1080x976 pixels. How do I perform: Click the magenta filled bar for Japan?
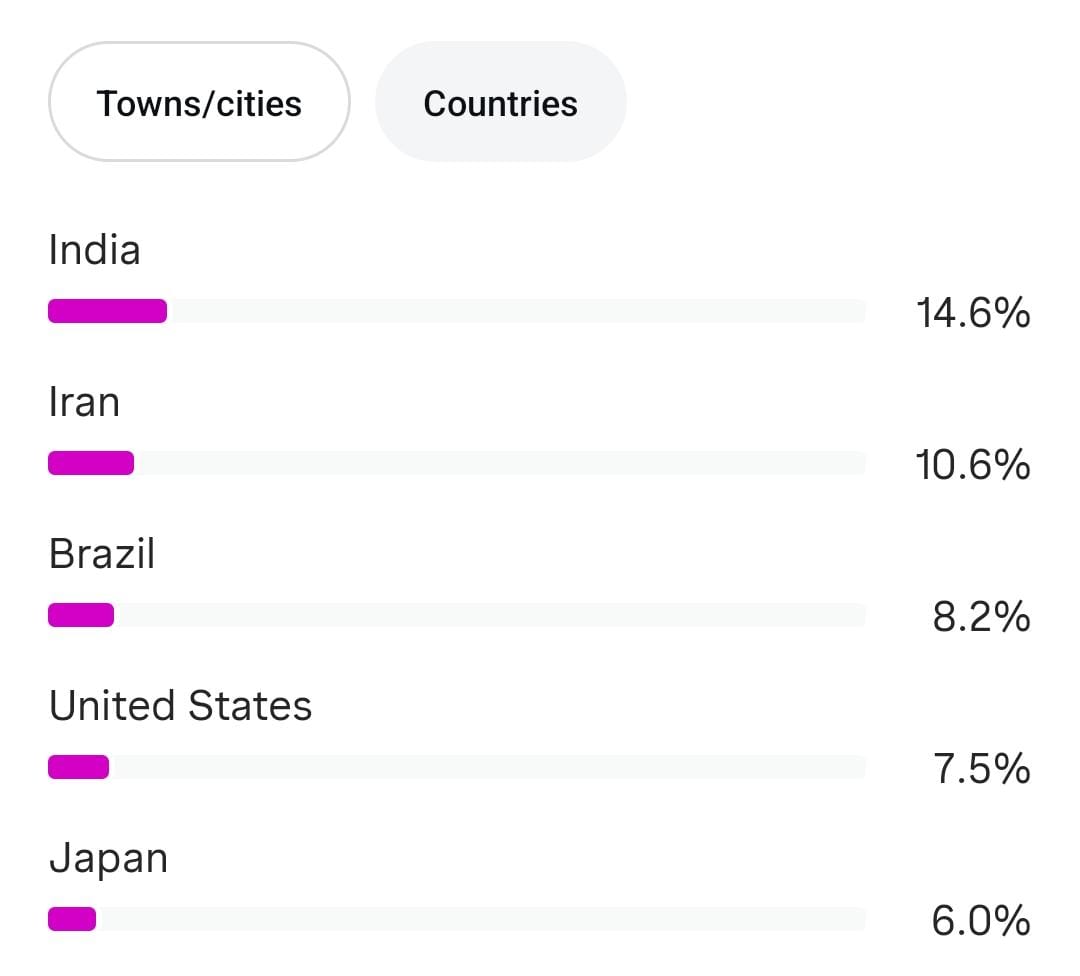point(72,919)
